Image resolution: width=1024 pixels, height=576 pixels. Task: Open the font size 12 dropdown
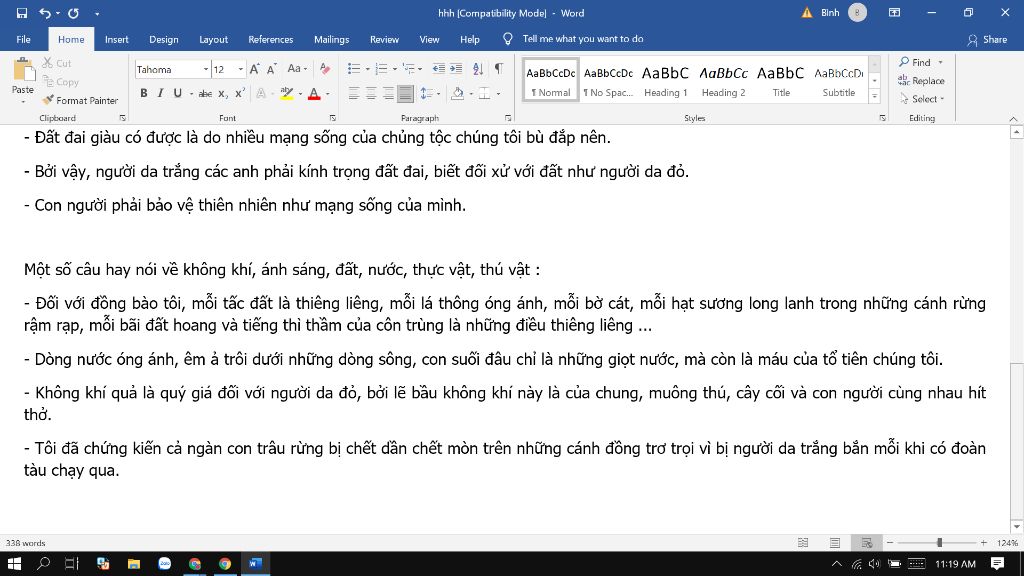click(x=240, y=69)
